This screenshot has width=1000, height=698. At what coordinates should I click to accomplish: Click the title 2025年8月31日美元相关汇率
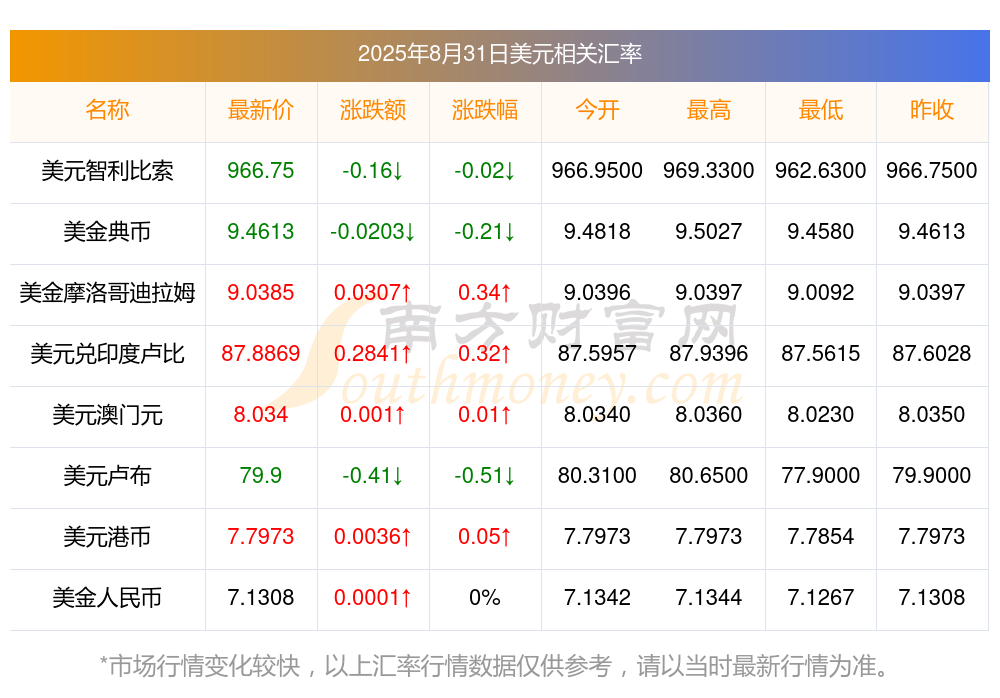click(x=499, y=54)
